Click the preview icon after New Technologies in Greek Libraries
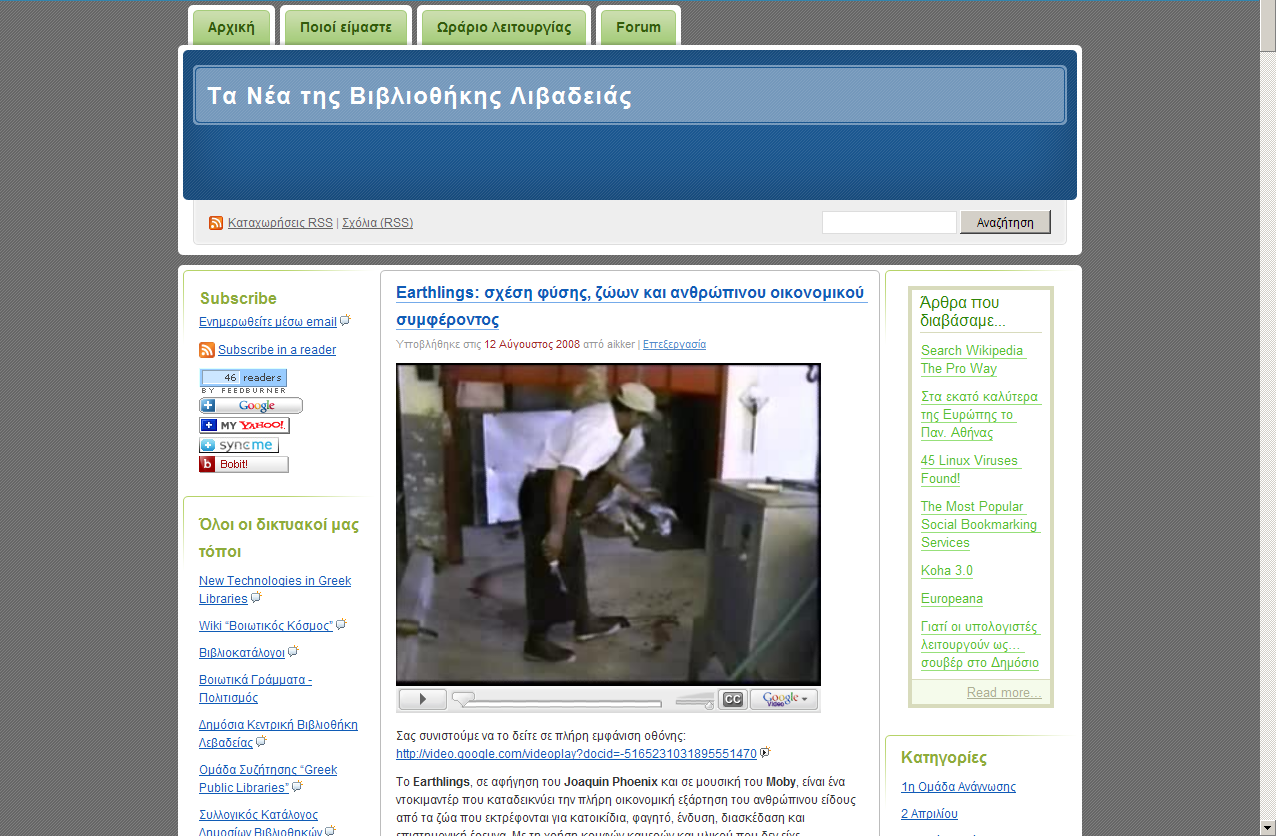 pos(256,598)
